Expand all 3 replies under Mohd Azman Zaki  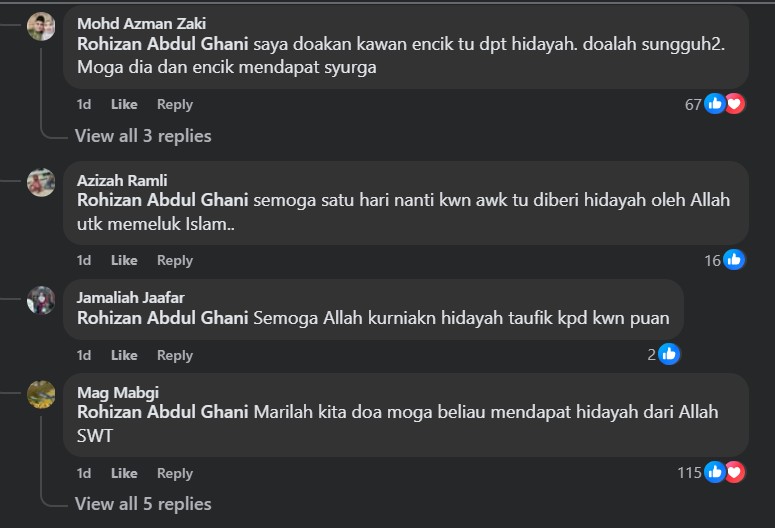143,136
